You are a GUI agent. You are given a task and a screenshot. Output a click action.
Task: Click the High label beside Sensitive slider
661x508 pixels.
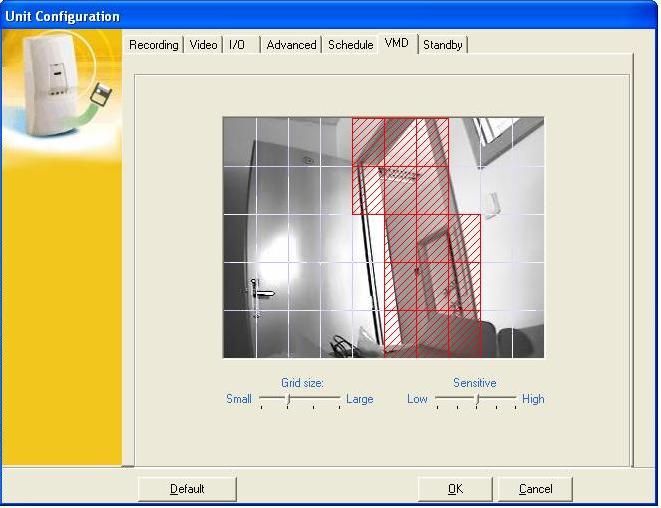[x=533, y=399]
